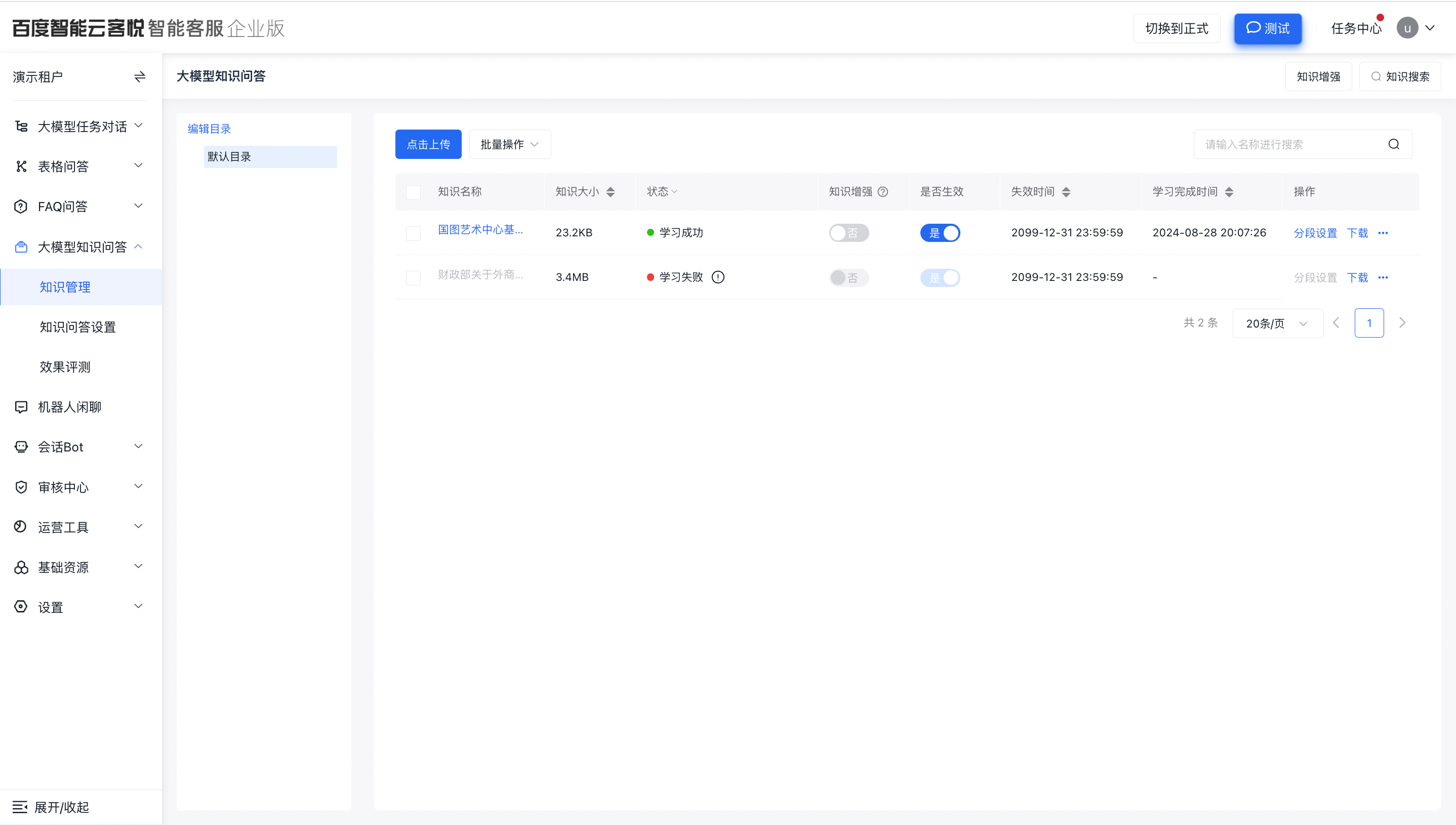Click the 表格问答 sidebar icon
This screenshot has width=1456, height=825.
[21, 166]
